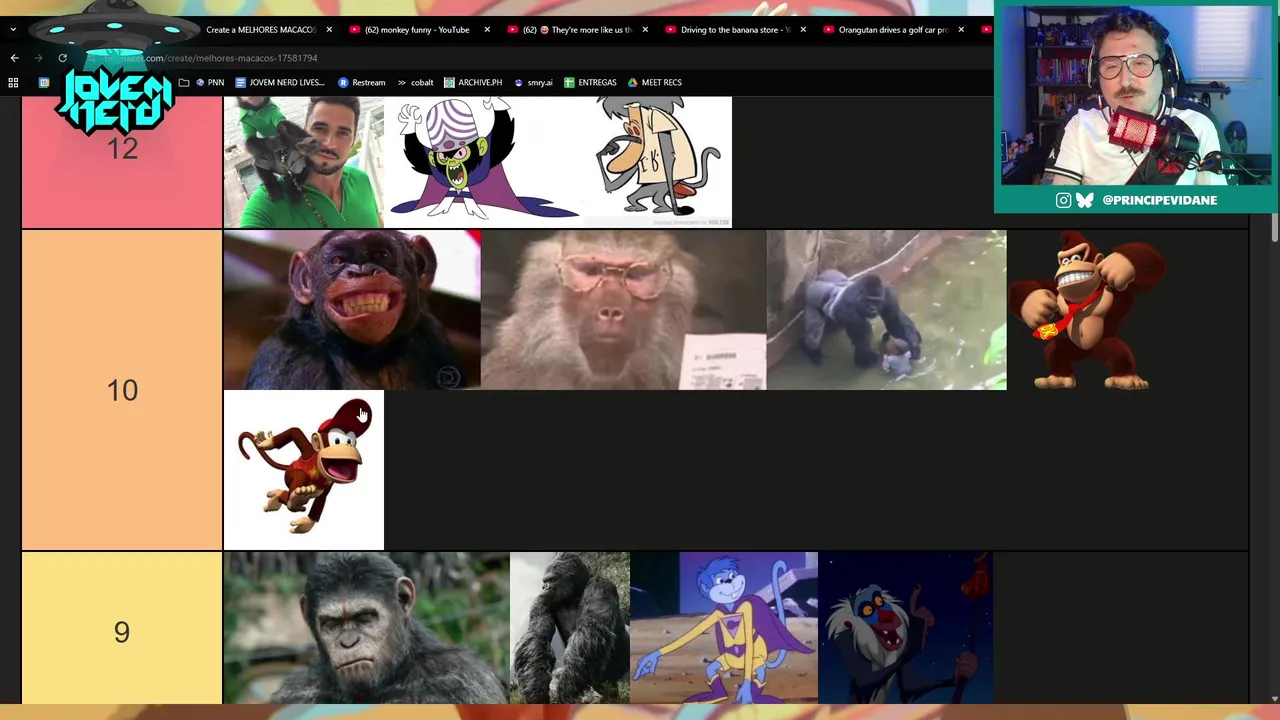This screenshot has height=720, width=1280.
Task: Reload the page with the refresh icon
Action: (62, 58)
